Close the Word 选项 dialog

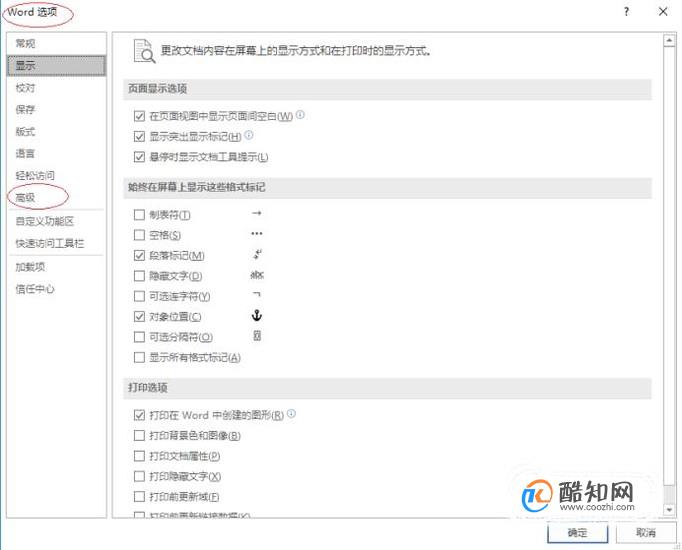click(663, 12)
